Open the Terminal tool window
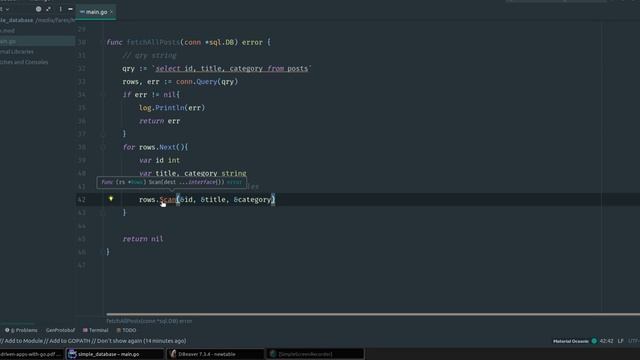Image resolution: width=640 pixels, height=360 pixels. coord(96,330)
